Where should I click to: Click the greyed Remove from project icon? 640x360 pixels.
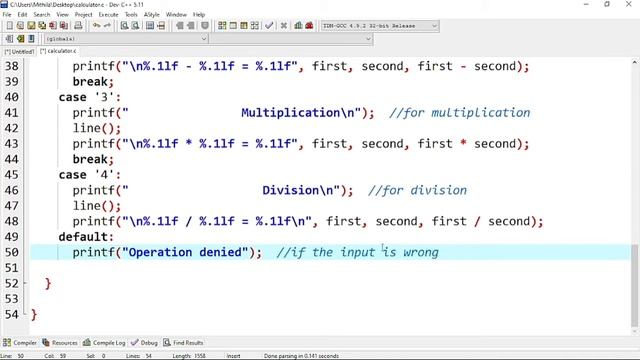point(191,26)
